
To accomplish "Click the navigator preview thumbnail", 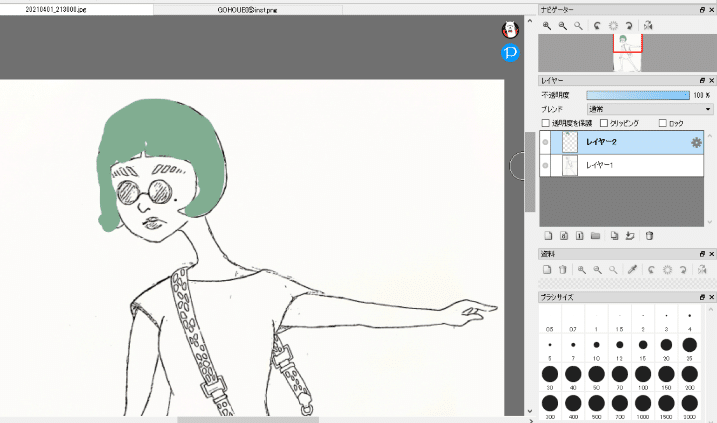I will click(627, 53).
